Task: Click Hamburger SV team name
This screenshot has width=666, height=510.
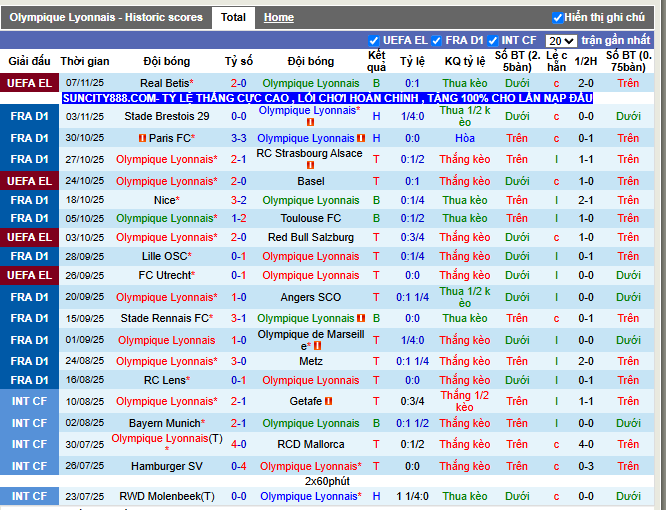Action: [x=167, y=466]
